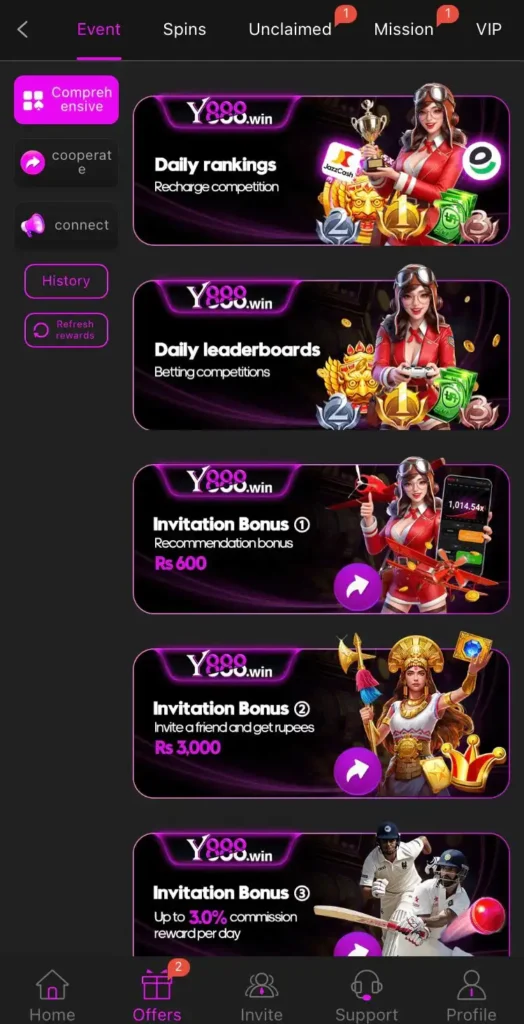Switch to the Spins tab

pos(184,29)
